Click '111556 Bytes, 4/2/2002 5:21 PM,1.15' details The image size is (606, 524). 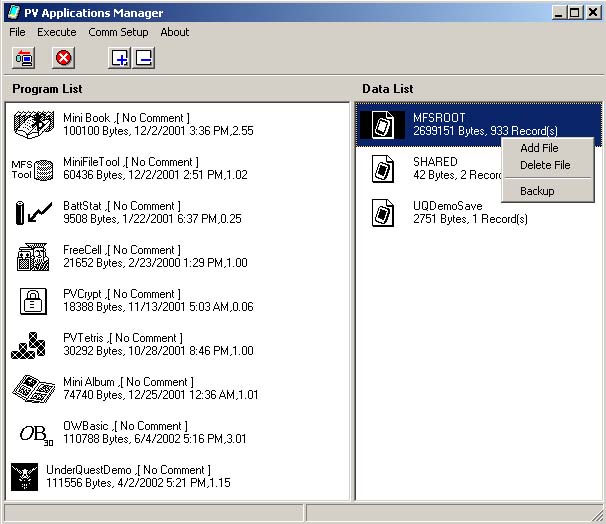138,483
